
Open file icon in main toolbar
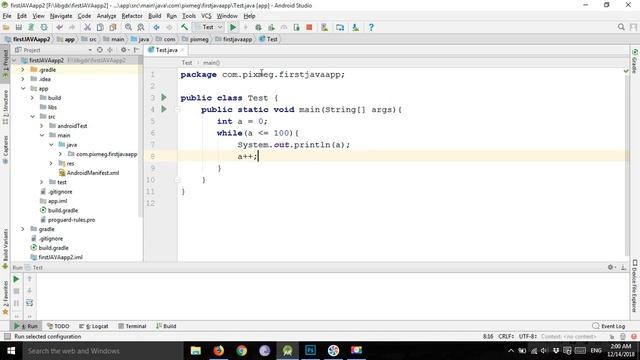pyautogui.click(x=6, y=27)
